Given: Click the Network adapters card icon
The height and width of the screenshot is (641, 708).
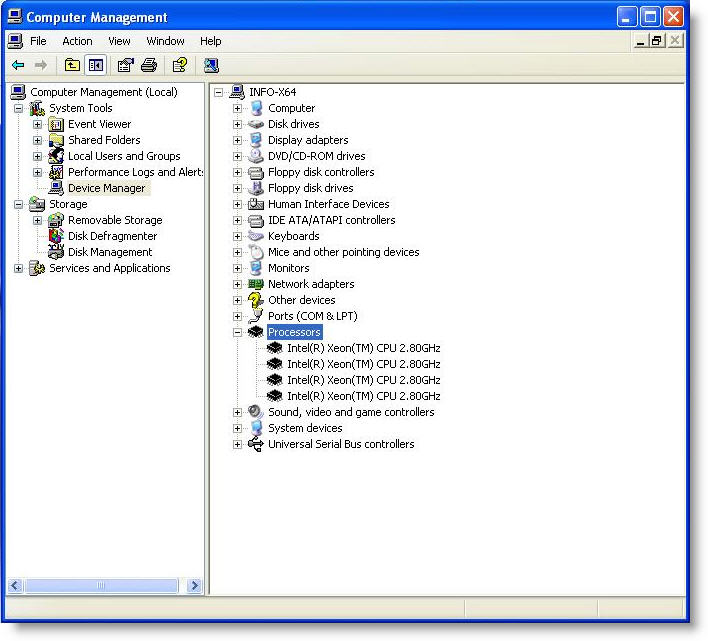Looking at the screenshot, I should click(x=256, y=284).
